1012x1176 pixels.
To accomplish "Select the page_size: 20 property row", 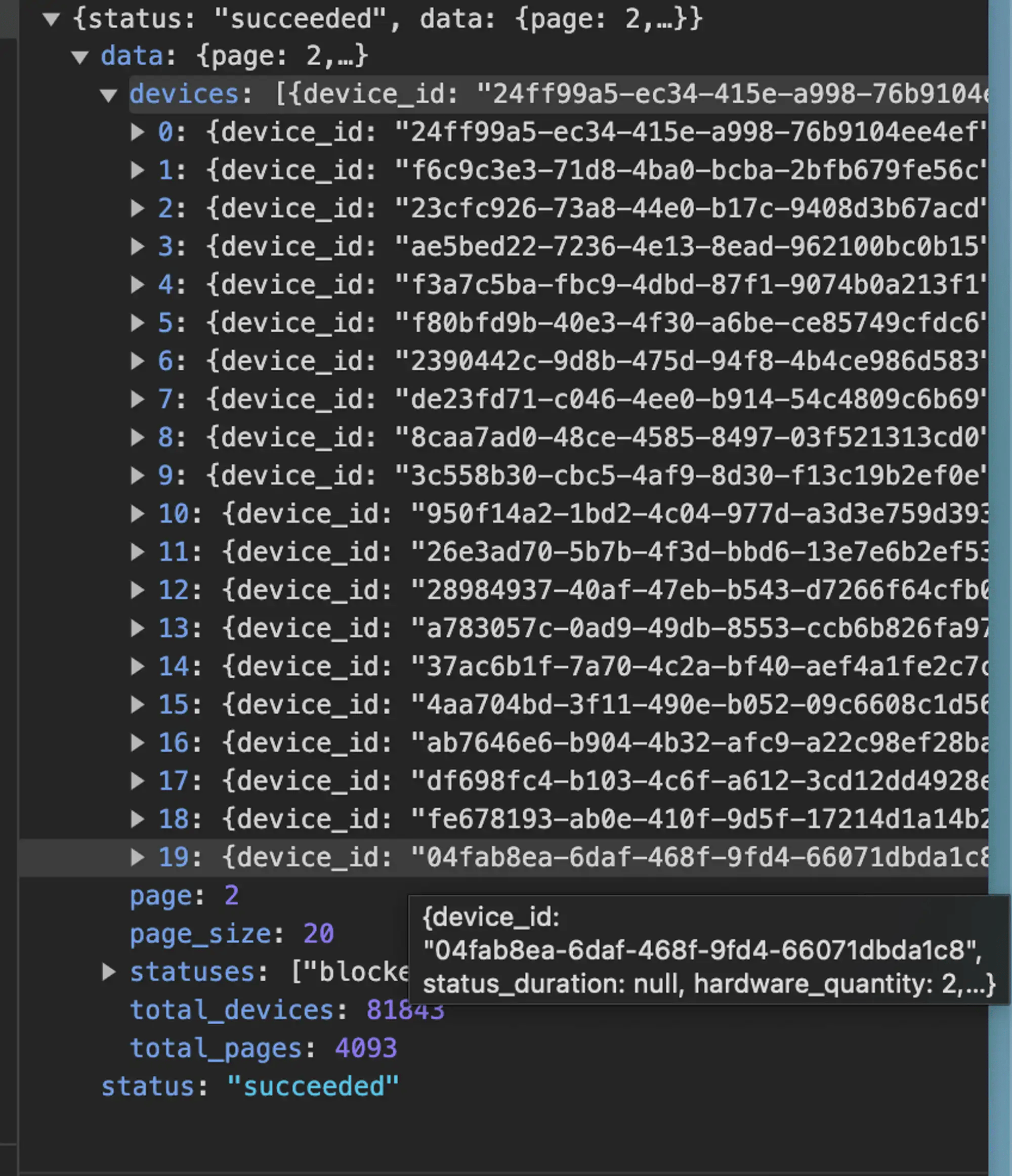I will click(x=232, y=934).
